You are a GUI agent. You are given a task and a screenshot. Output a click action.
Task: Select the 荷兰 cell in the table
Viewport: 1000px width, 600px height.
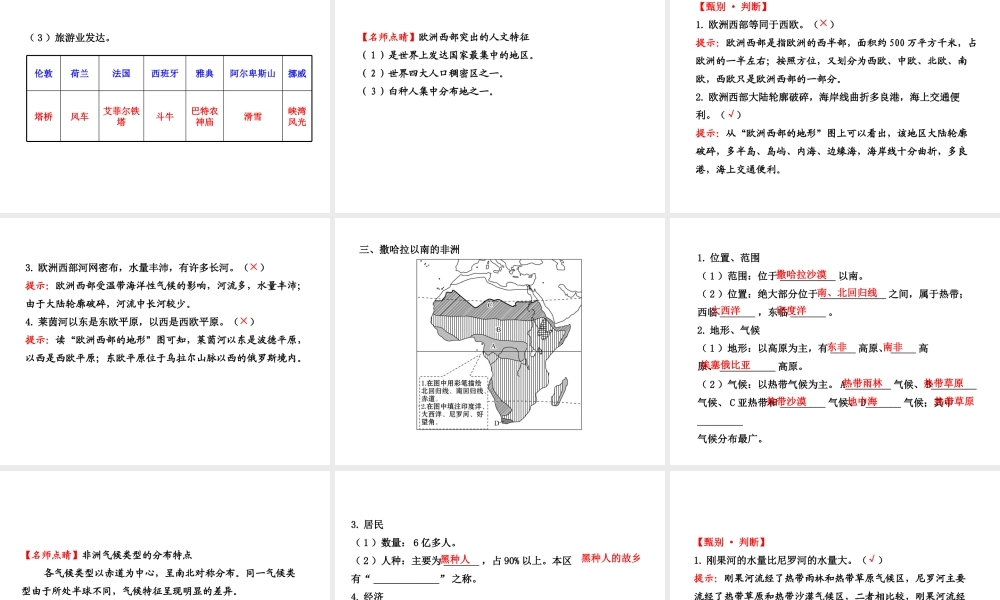80,73
